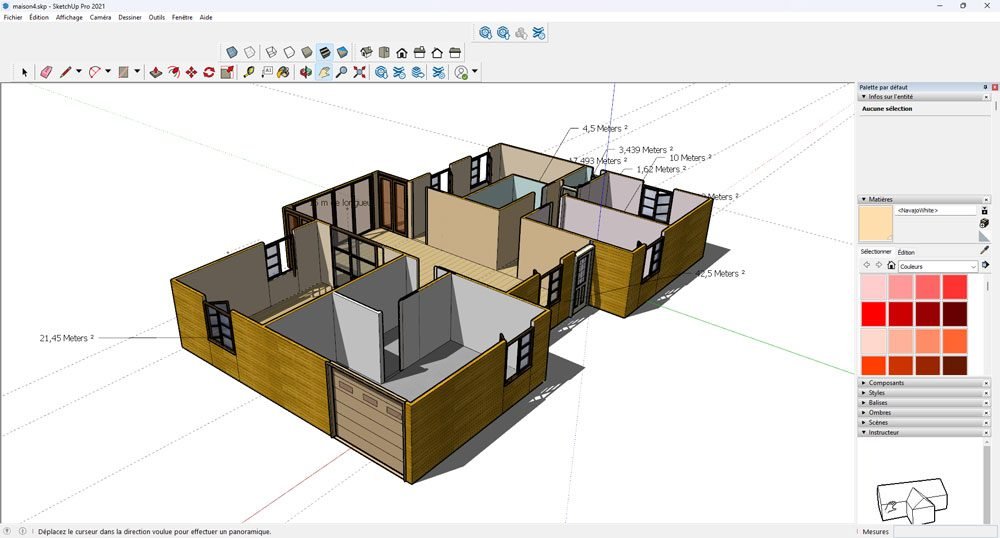Choose the Orbit camera tool
This screenshot has height=538, width=1000.
coord(306,72)
